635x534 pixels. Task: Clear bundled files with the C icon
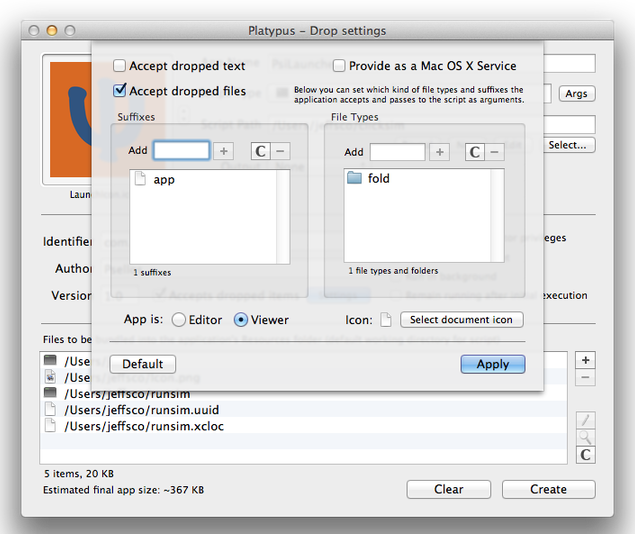[x=586, y=455]
